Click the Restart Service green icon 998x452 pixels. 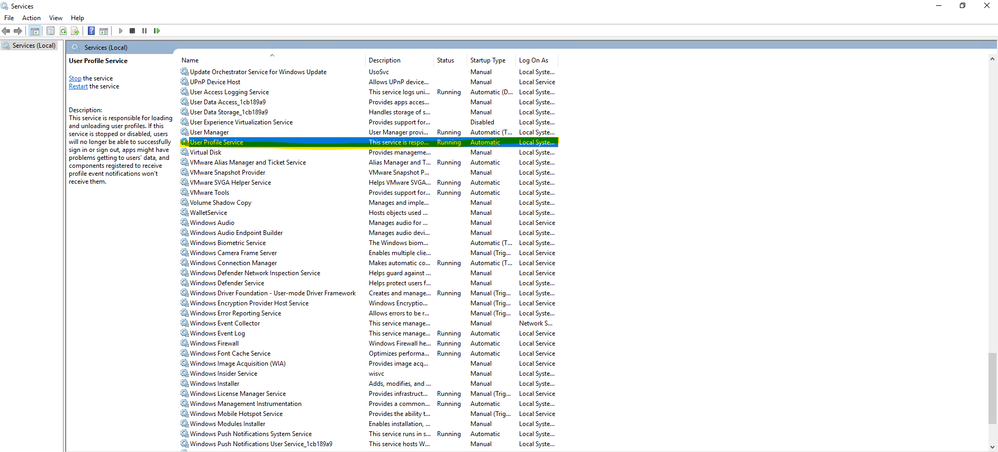[x=157, y=31]
